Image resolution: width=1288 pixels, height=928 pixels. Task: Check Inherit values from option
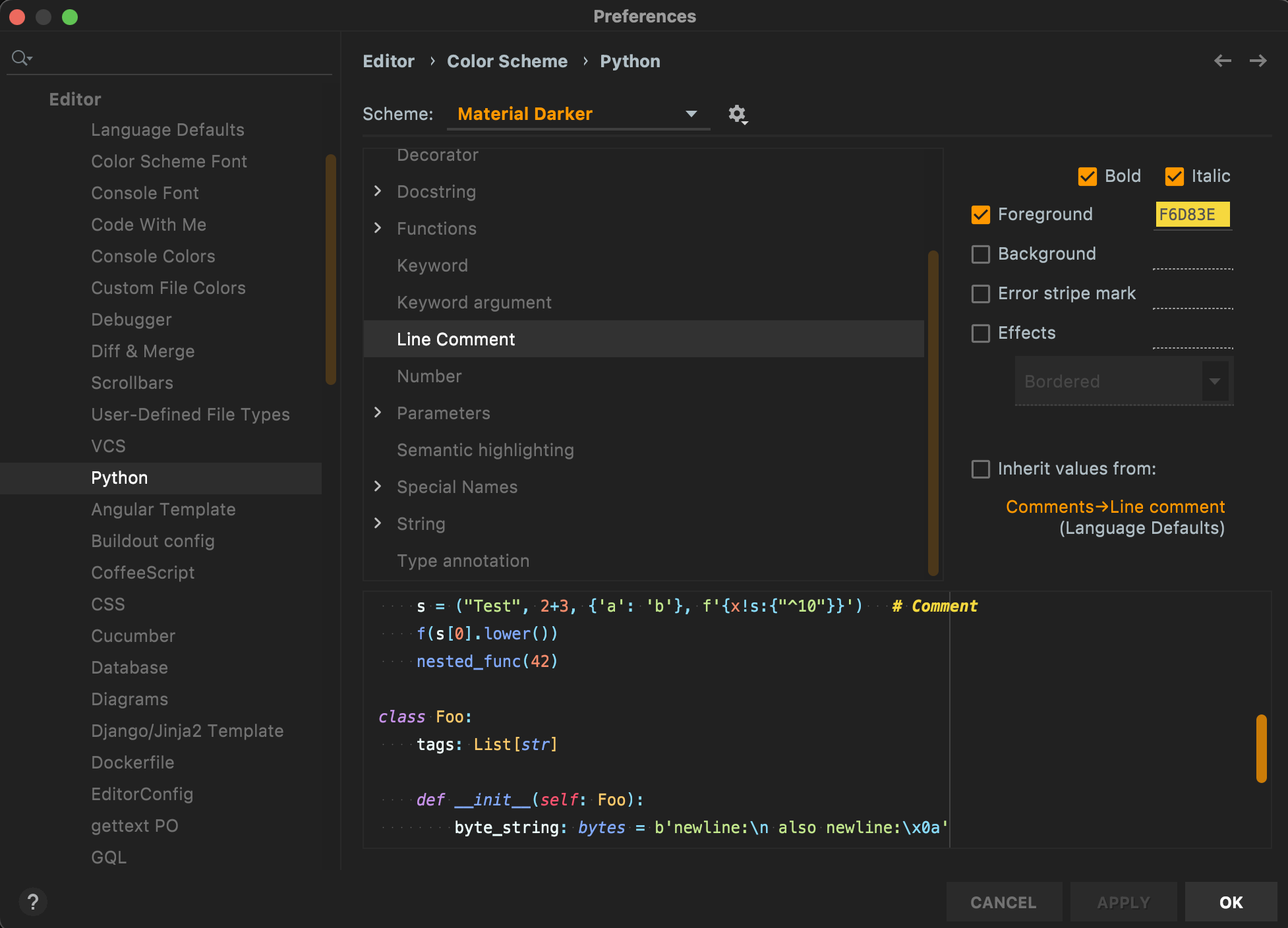(x=981, y=469)
